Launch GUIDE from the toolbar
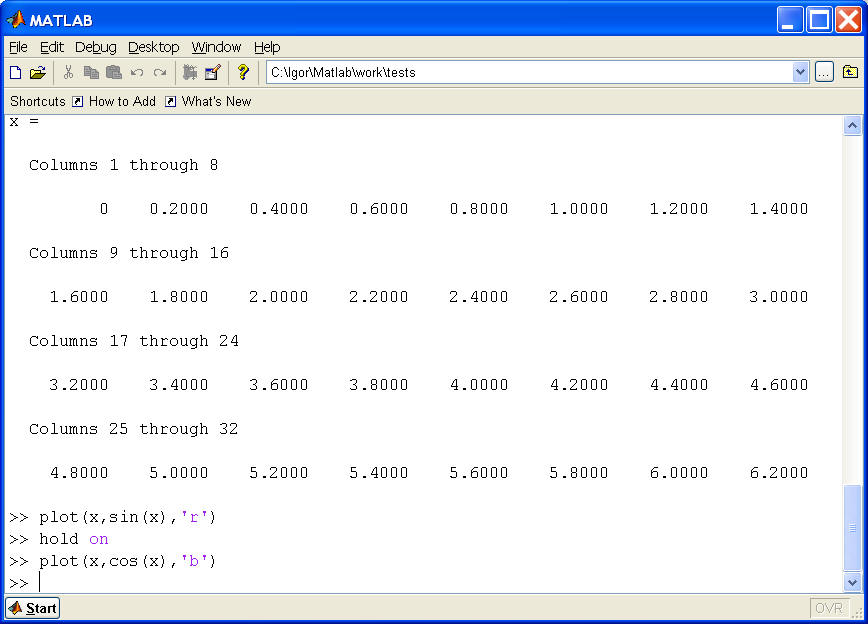The image size is (868, 624). tap(212, 72)
